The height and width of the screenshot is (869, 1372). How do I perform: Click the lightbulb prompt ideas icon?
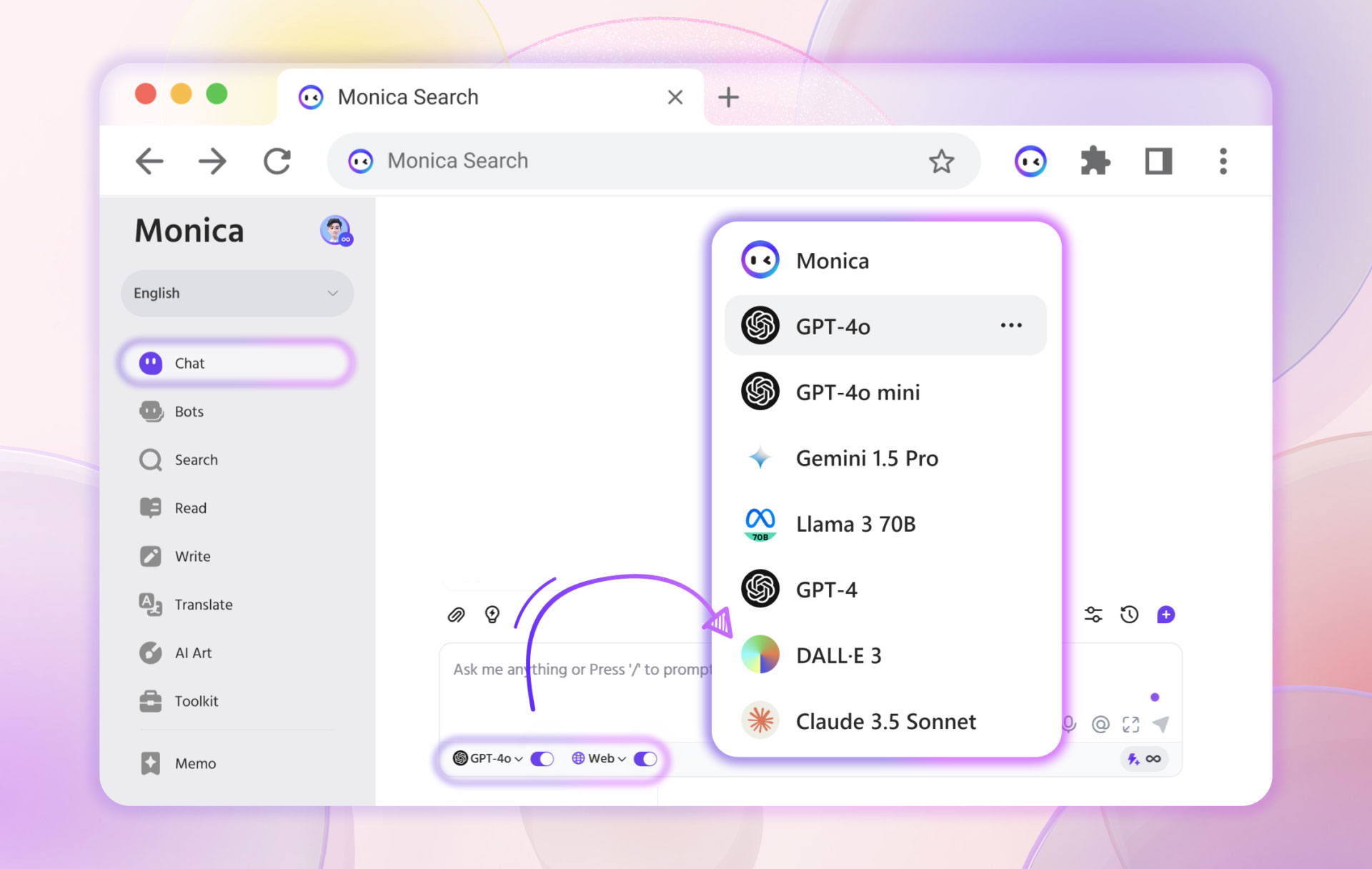point(492,615)
